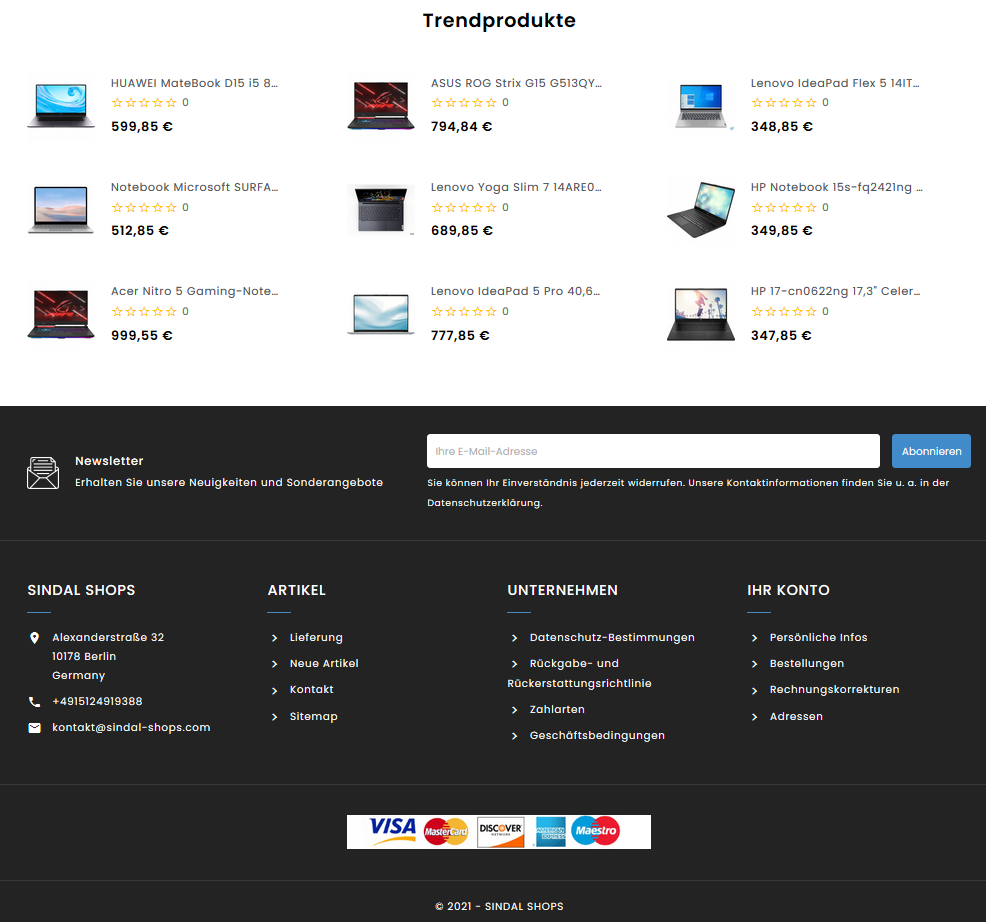
Task: Click the chevron arrow before Adressen
Action: (755, 717)
